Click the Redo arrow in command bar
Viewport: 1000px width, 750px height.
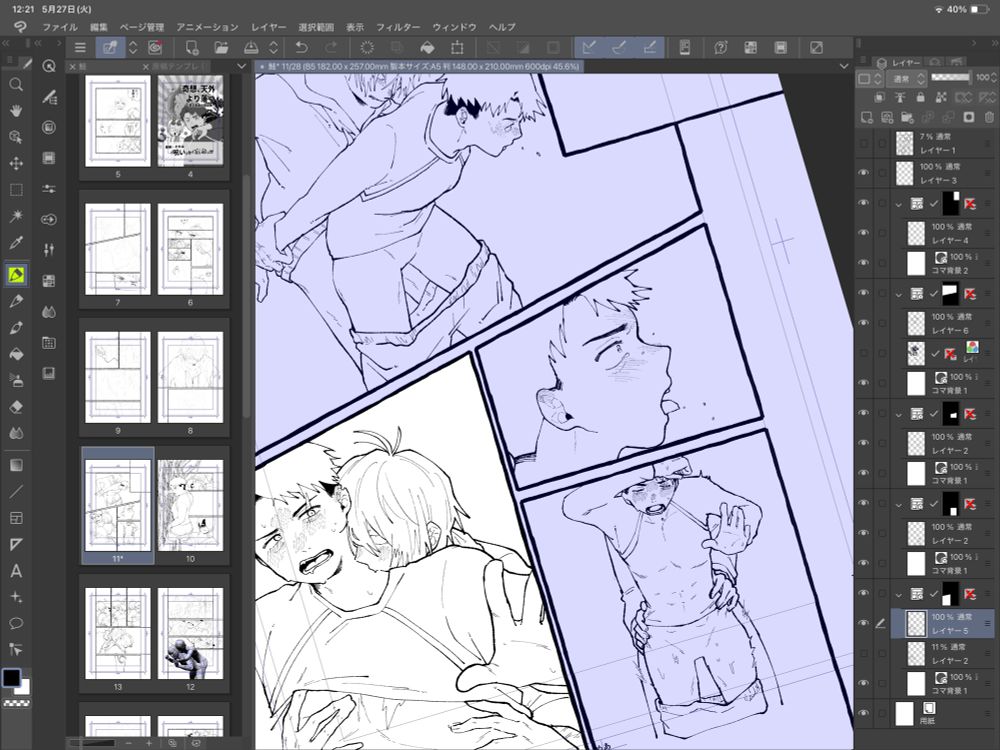(x=331, y=48)
